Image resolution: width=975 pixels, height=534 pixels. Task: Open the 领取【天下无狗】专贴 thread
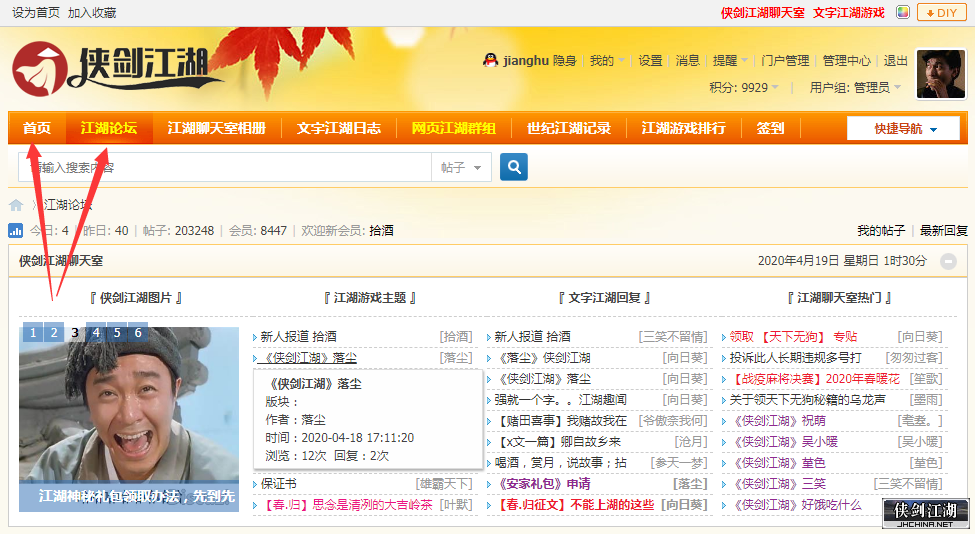tap(793, 336)
